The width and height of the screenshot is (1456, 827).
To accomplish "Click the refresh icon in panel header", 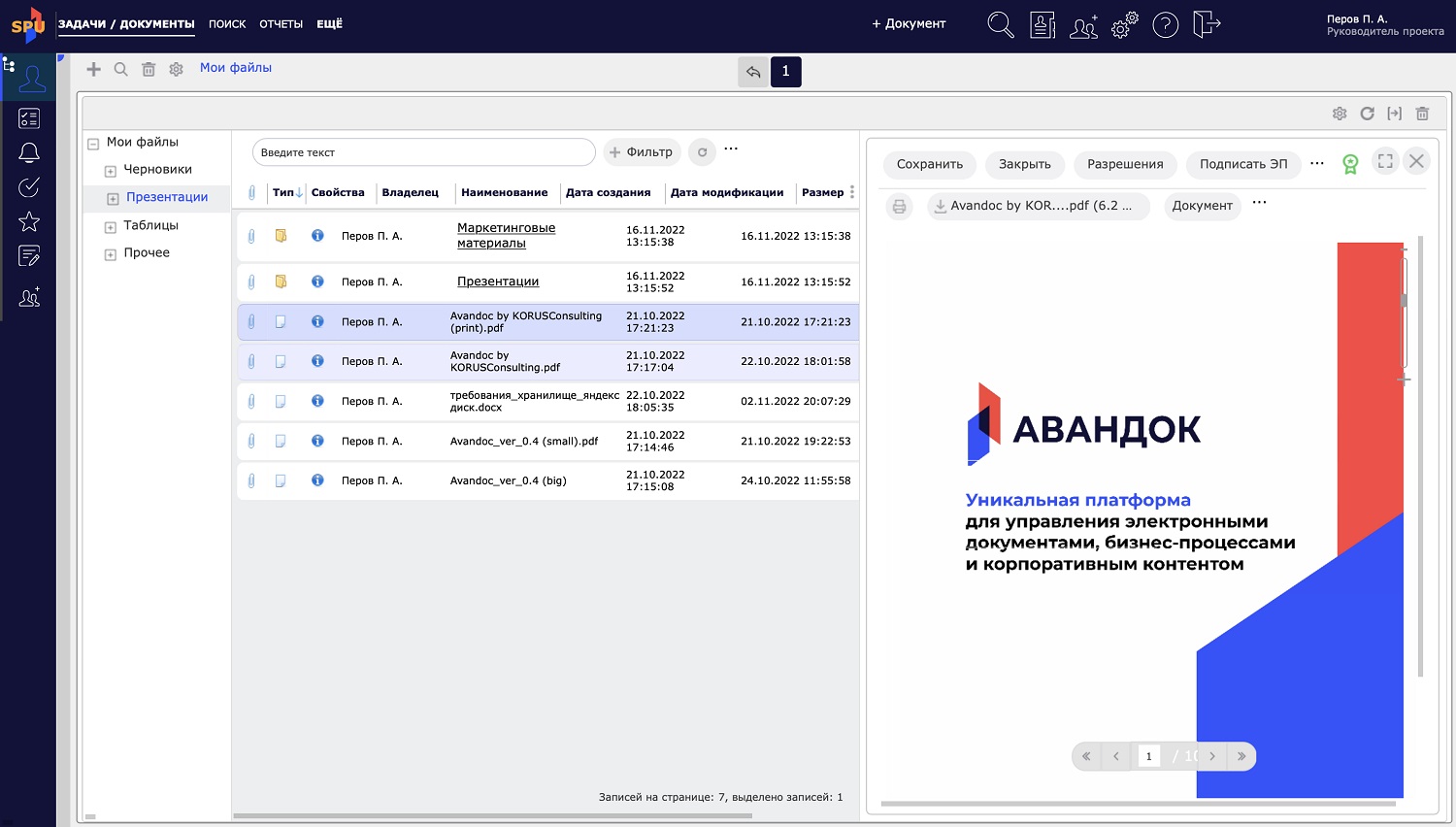I will [1367, 114].
